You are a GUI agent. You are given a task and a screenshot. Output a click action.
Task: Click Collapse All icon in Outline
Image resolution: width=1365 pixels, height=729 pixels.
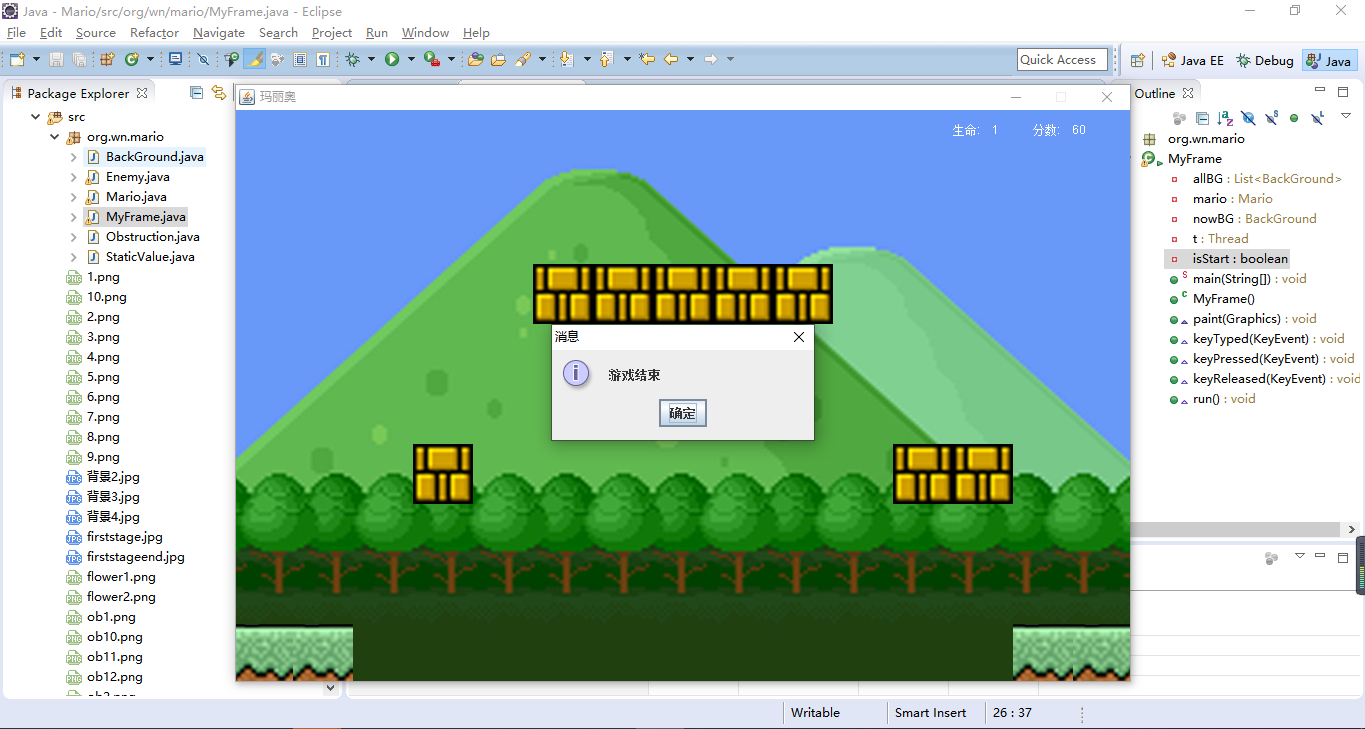point(1202,118)
